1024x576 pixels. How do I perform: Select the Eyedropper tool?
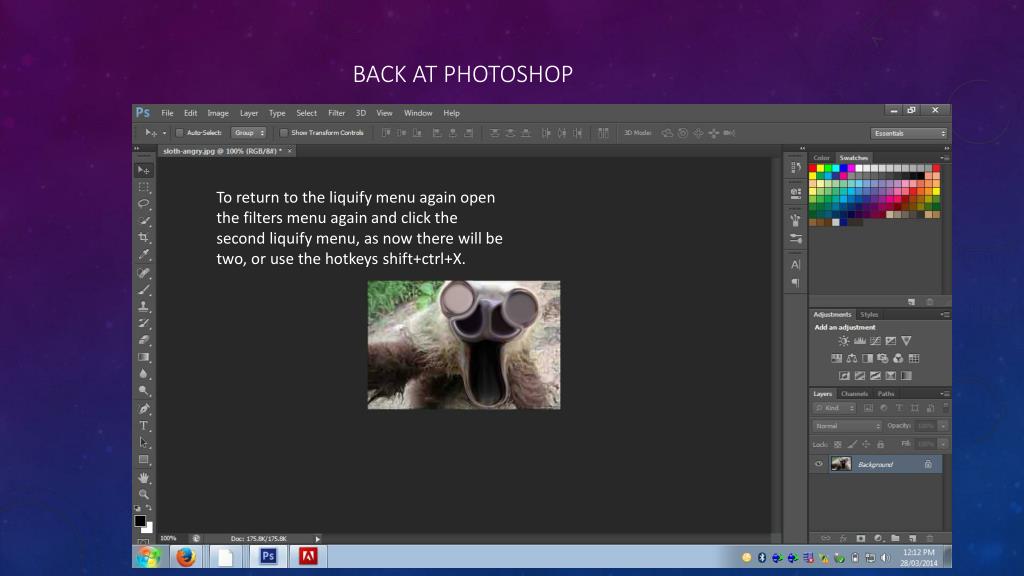[144, 255]
